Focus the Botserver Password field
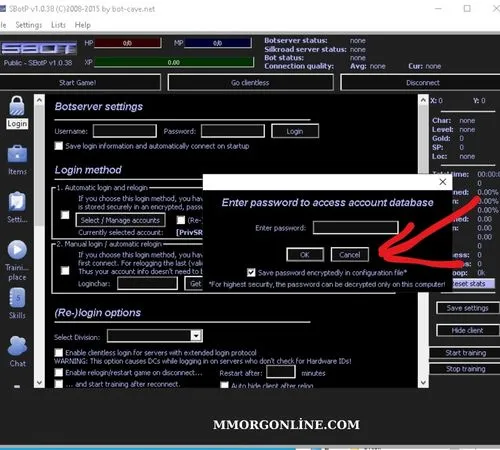The height and width of the screenshot is (450, 500). pyautogui.click(x=233, y=131)
